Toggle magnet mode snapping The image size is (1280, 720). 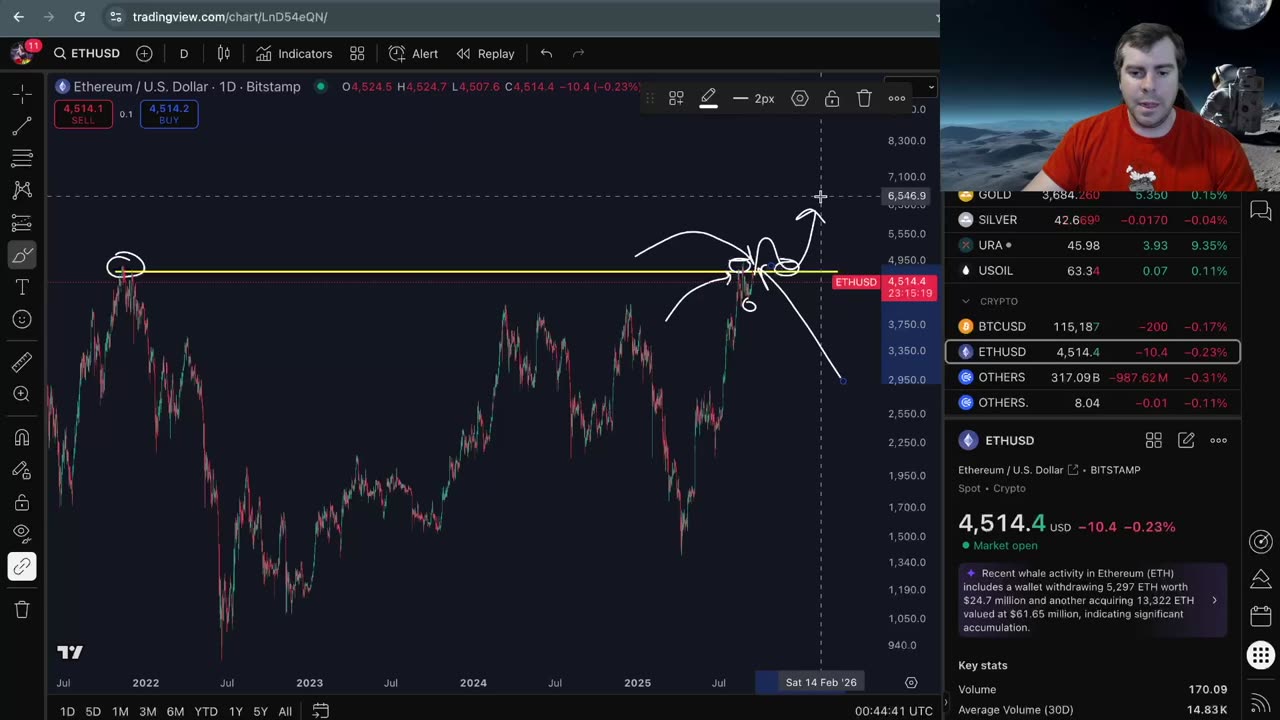coord(21,437)
